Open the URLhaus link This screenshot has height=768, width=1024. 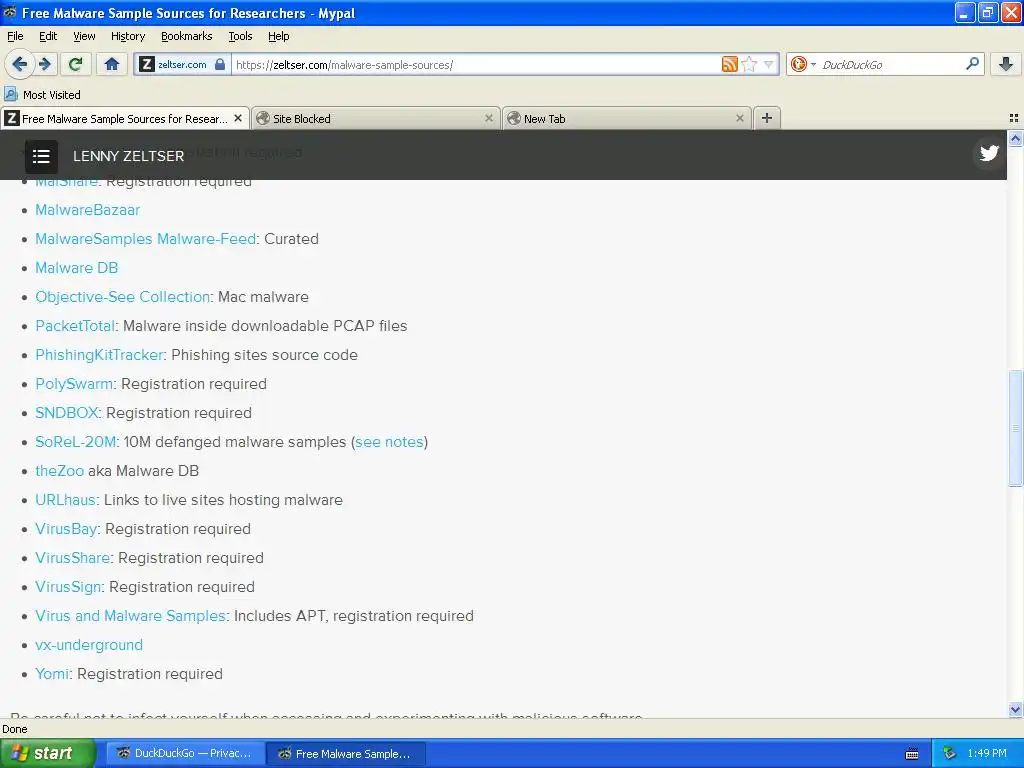pos(65,500)
